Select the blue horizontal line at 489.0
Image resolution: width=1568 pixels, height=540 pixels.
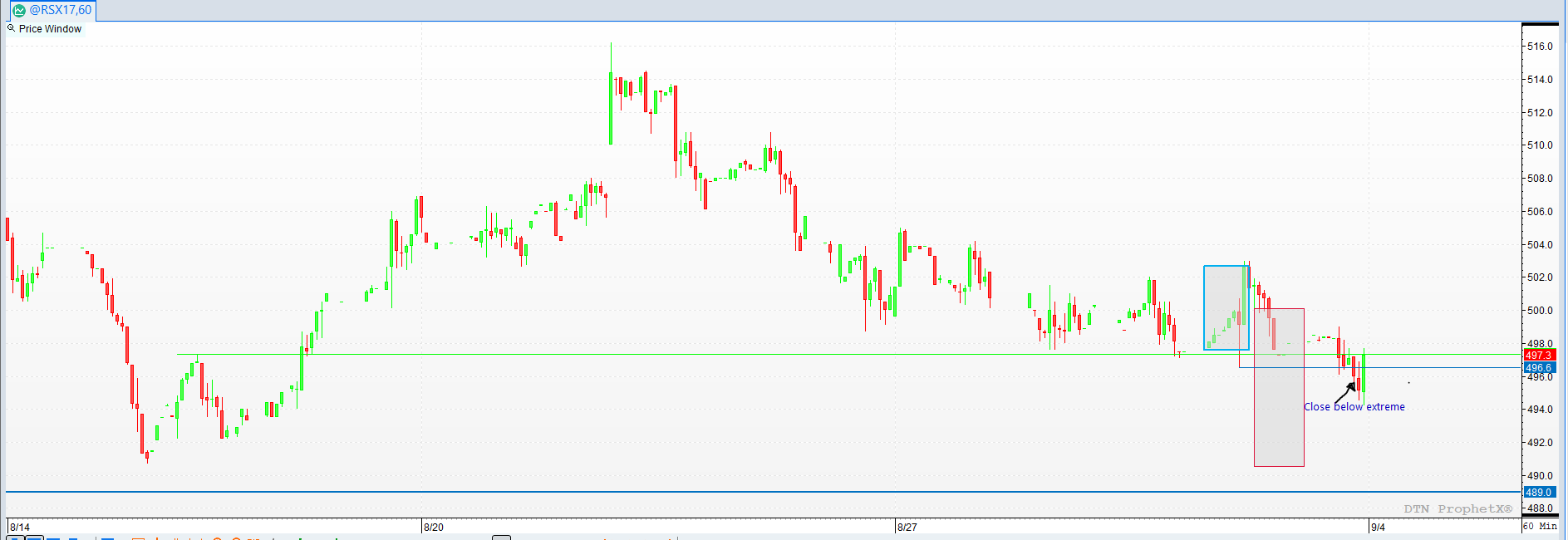click(x=763, y=492)
